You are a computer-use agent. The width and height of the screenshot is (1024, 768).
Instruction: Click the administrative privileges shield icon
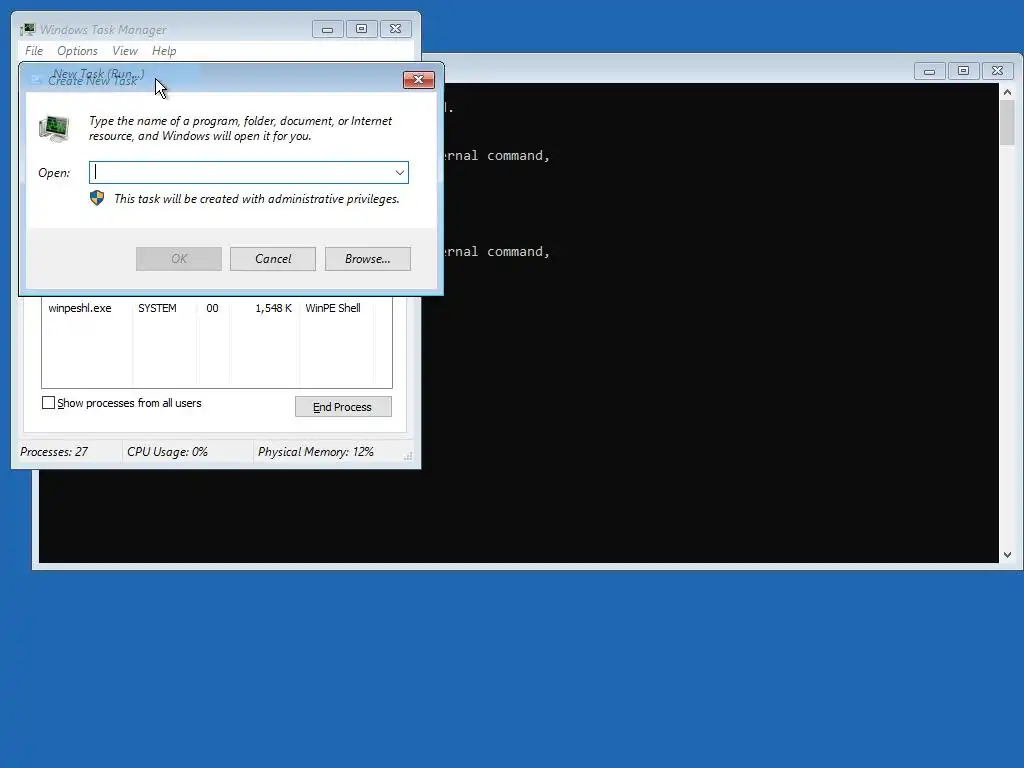pos(97,198)
